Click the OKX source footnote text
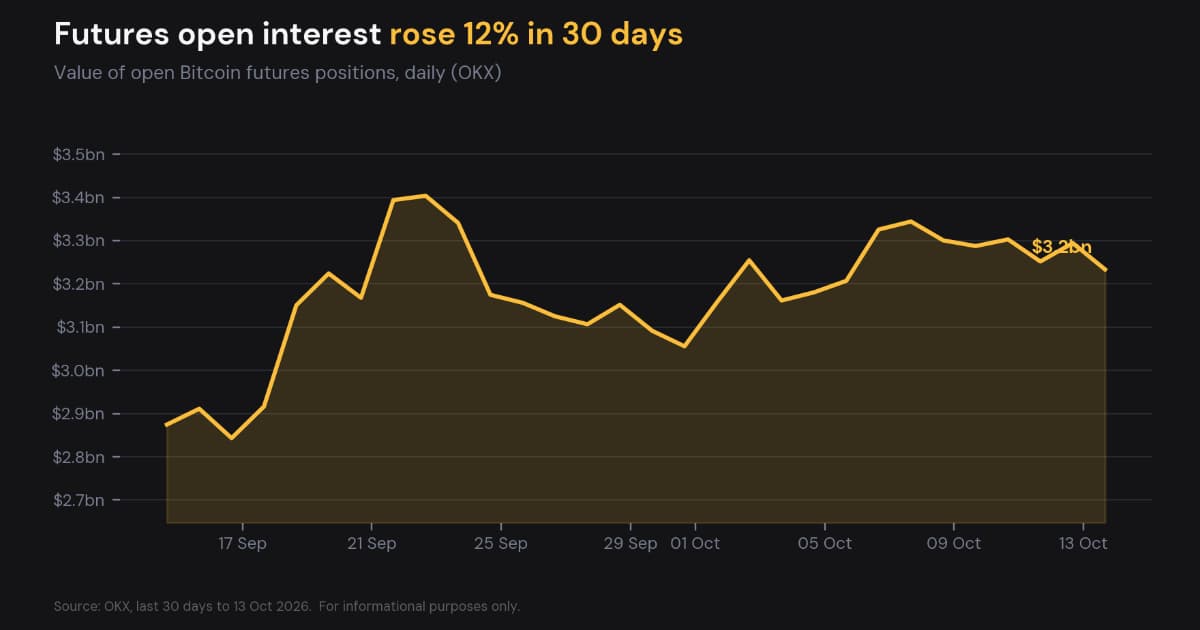 pos(287,606)
